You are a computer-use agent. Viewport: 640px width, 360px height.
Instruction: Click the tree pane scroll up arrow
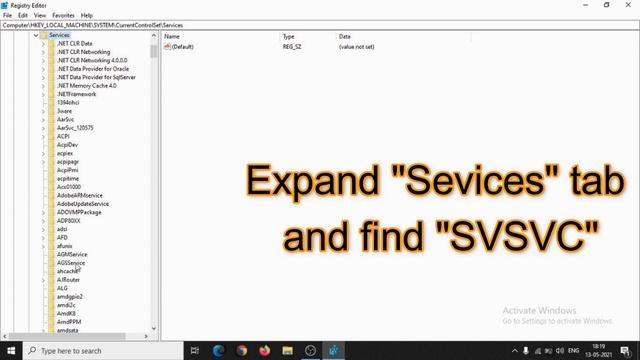154,36
